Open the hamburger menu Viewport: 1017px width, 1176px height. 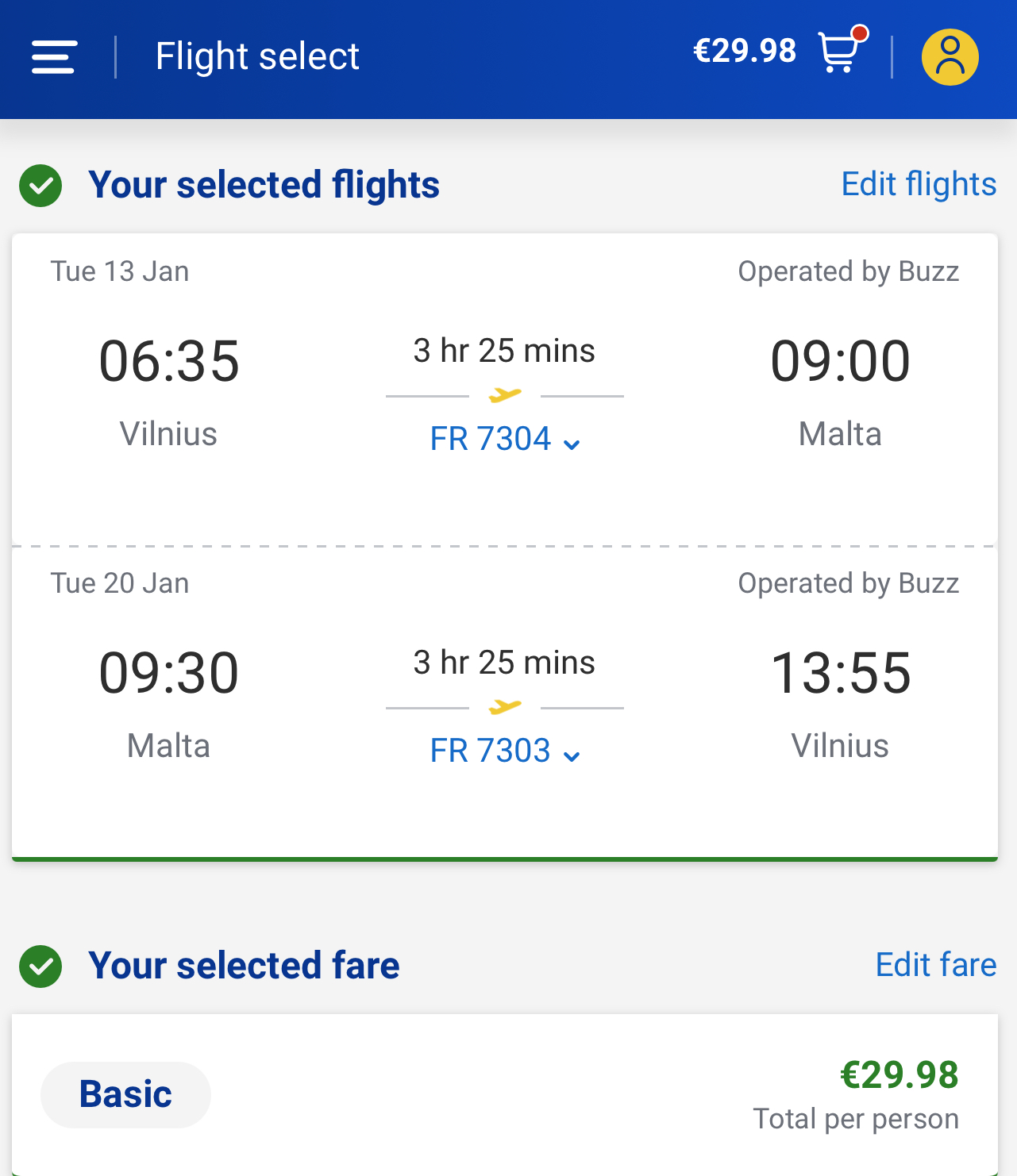pos(54,57)
